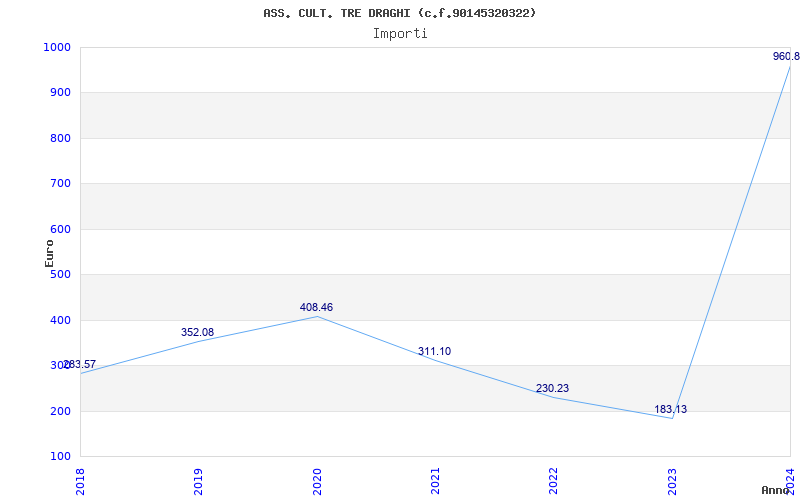Viewport: 800px width, 500px height.
Task: Click the Euro y-axis title
Action: (49, 254)
